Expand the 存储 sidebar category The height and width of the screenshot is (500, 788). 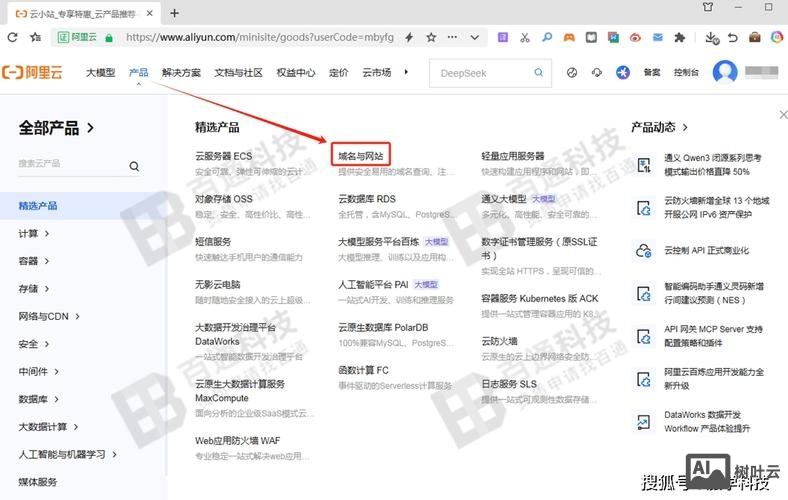[x=33, y=289]
